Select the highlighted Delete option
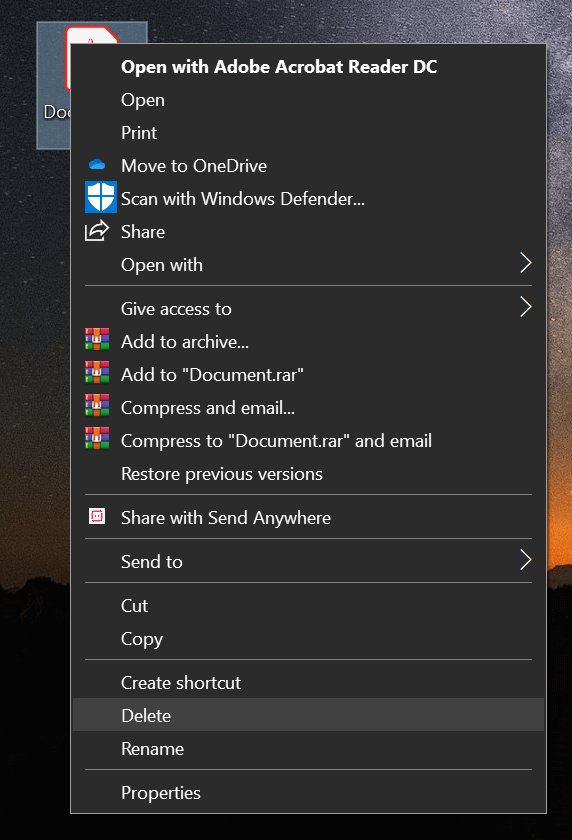 (308, 715)
